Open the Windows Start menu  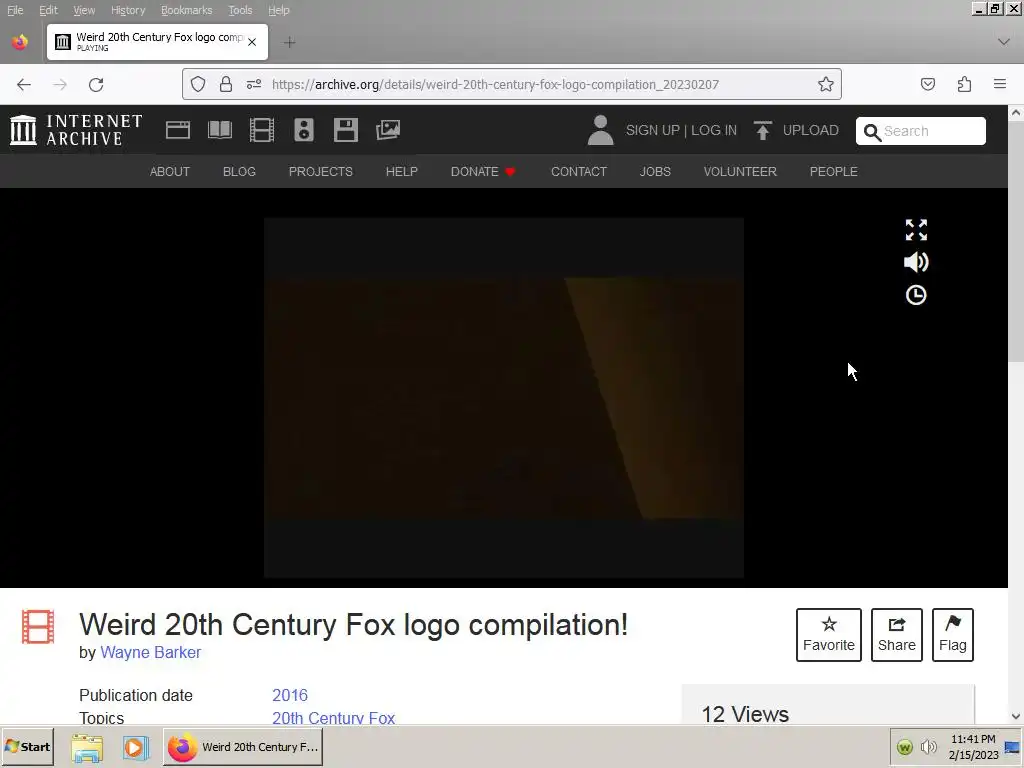tap(27, 746)
